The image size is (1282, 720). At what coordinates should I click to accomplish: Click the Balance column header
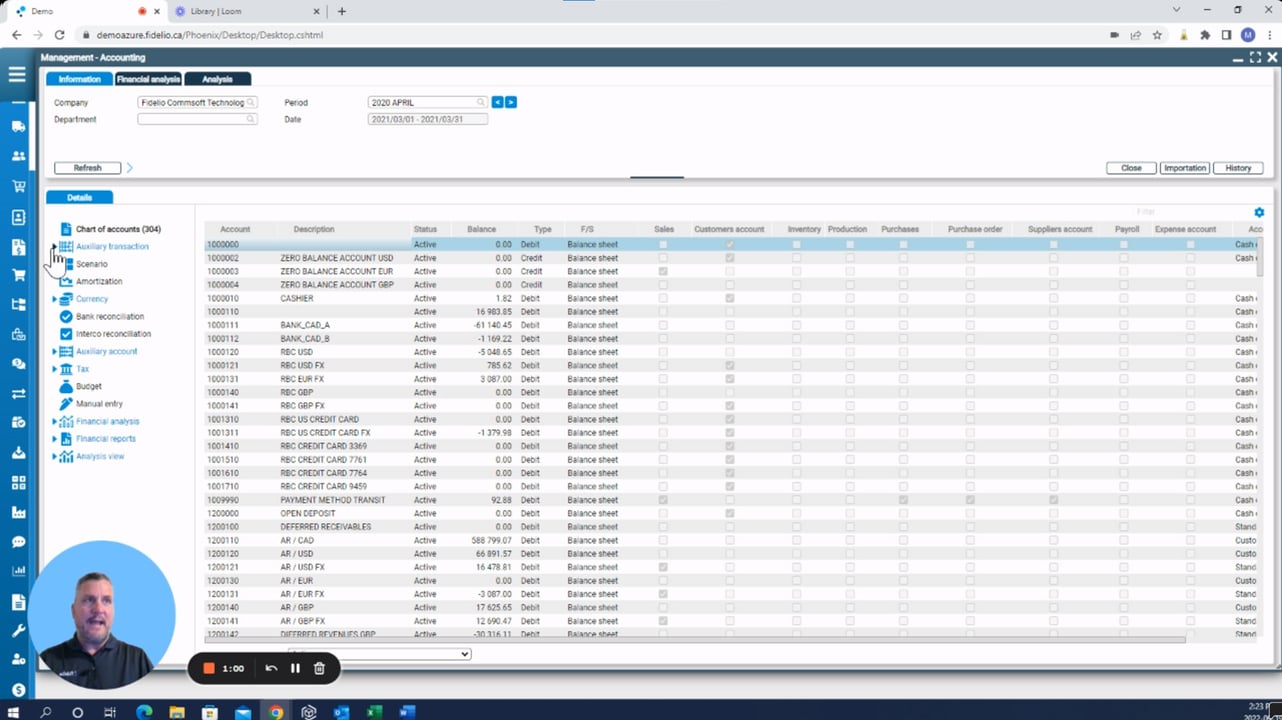coord(481,229)
